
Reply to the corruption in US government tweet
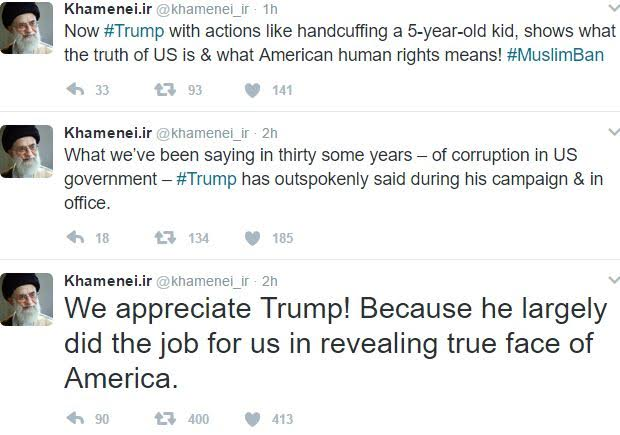(x=74, y=238)
